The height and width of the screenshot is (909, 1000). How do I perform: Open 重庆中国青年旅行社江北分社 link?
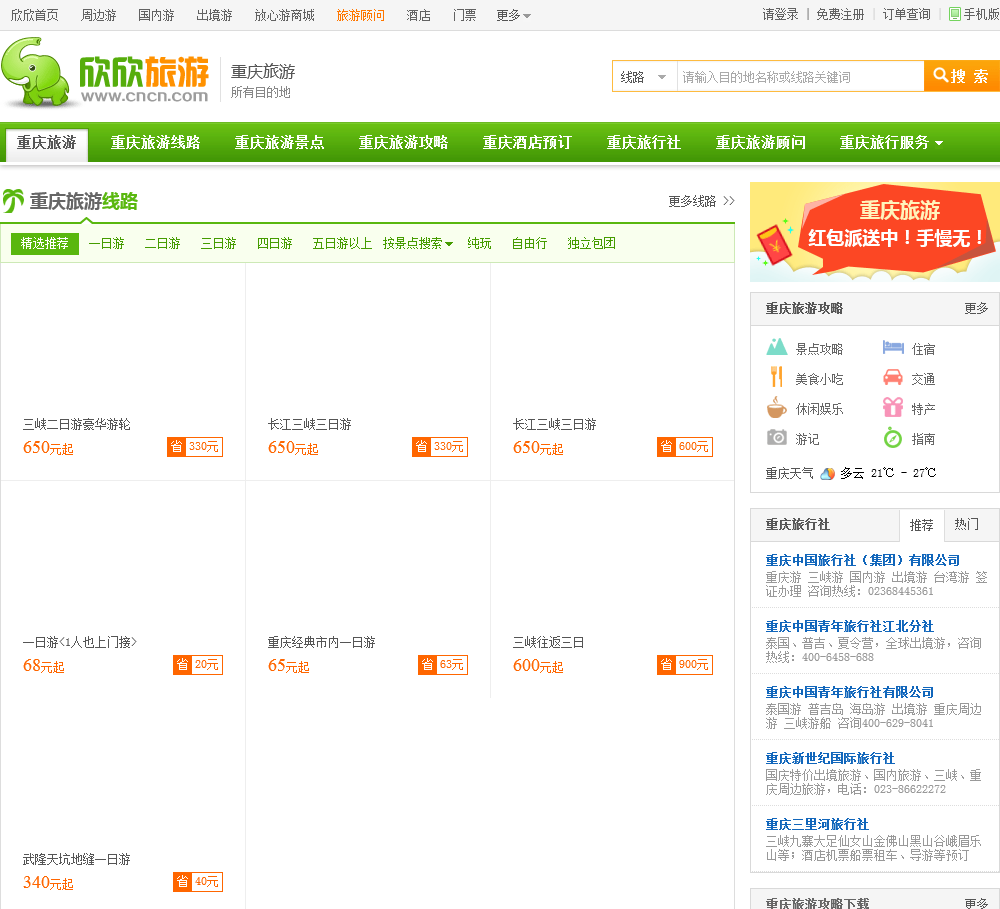click(849, 626)
